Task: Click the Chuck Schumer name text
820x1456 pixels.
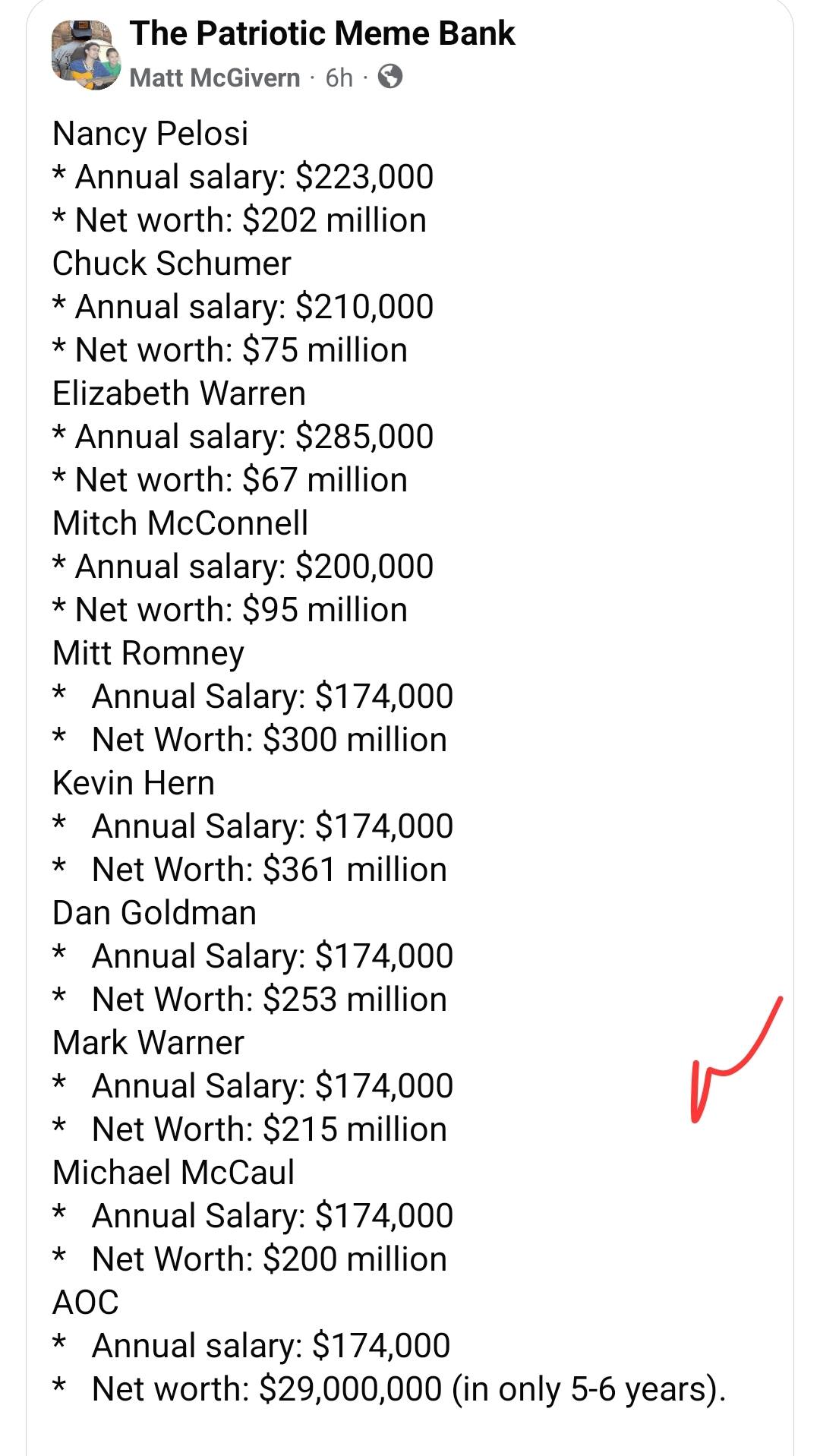Action: click(x=172, y=264)
